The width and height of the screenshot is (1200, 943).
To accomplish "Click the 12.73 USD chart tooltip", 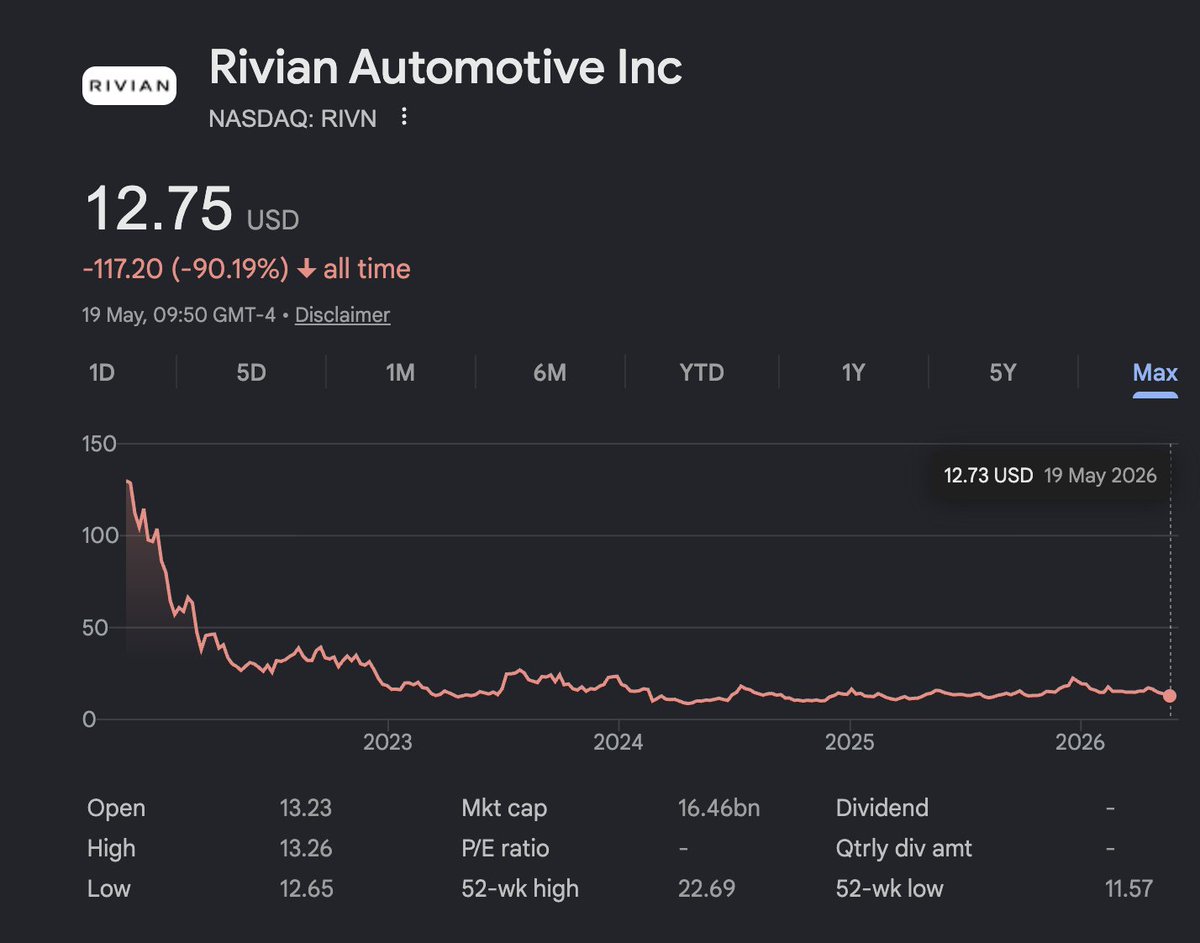I will click(1050, 475).
